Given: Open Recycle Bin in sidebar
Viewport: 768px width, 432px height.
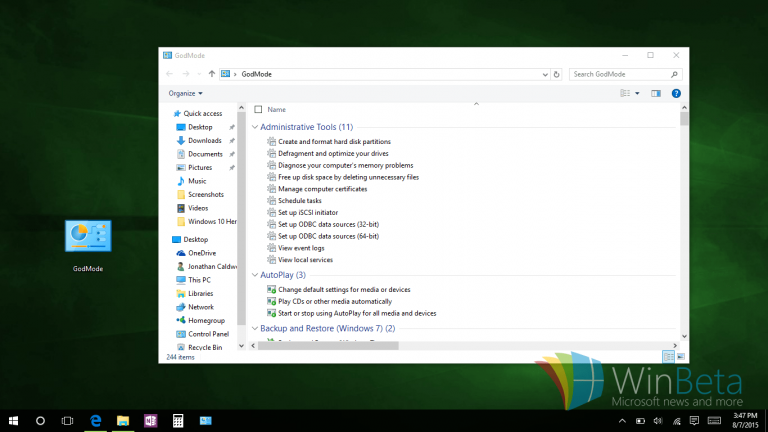Looking at the screenshot, I should (x=205, y=347).
